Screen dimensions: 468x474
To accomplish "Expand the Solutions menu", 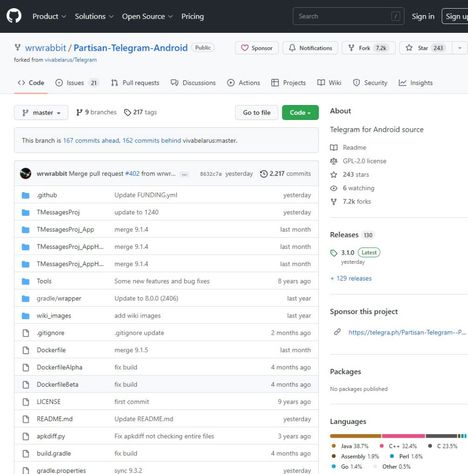I will pyautogui.click(x=94, y=16).
